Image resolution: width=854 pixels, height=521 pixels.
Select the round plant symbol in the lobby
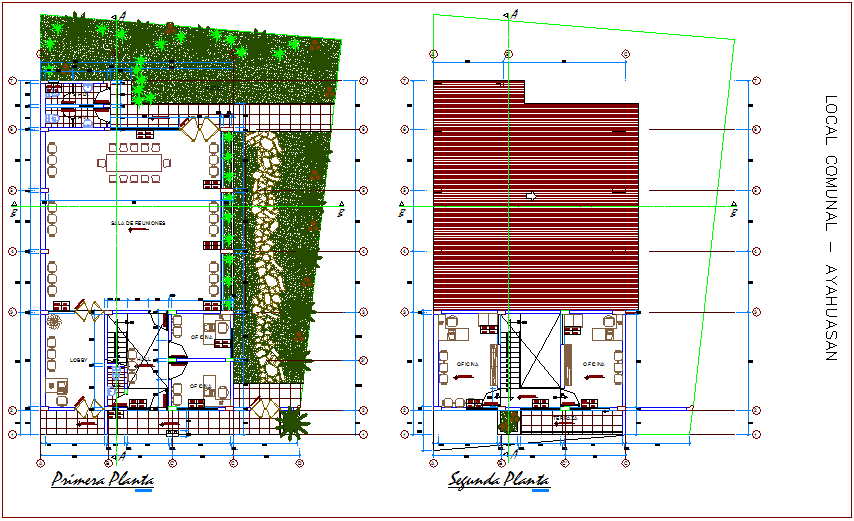tap(54, 322)
